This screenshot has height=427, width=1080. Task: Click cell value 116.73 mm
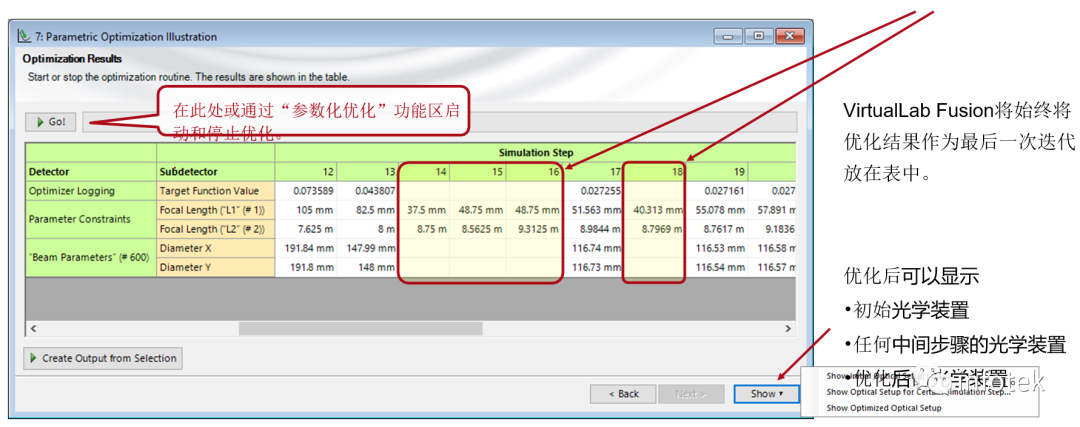(593, 267)
